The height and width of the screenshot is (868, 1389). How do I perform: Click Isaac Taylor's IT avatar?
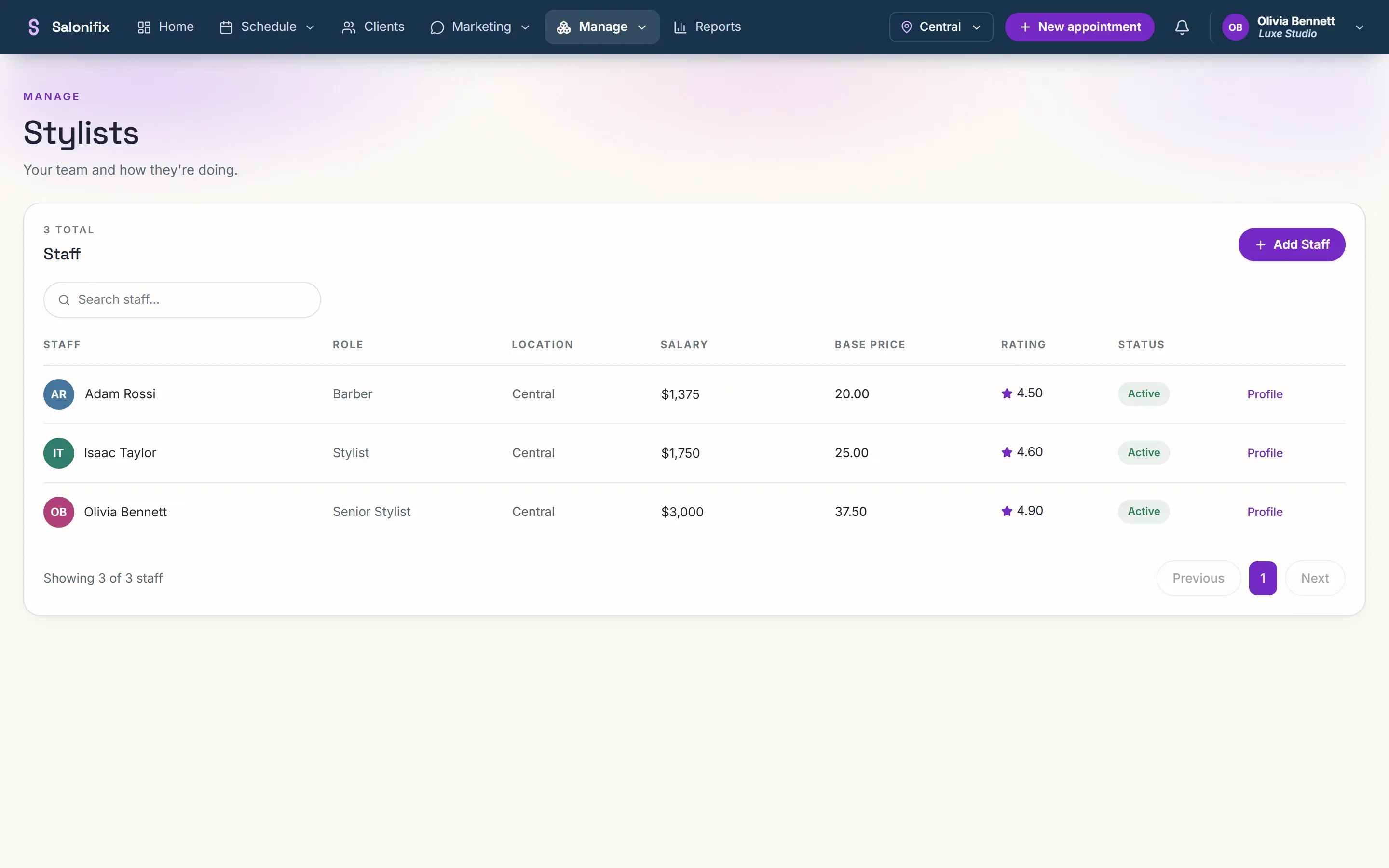[58, 453]
